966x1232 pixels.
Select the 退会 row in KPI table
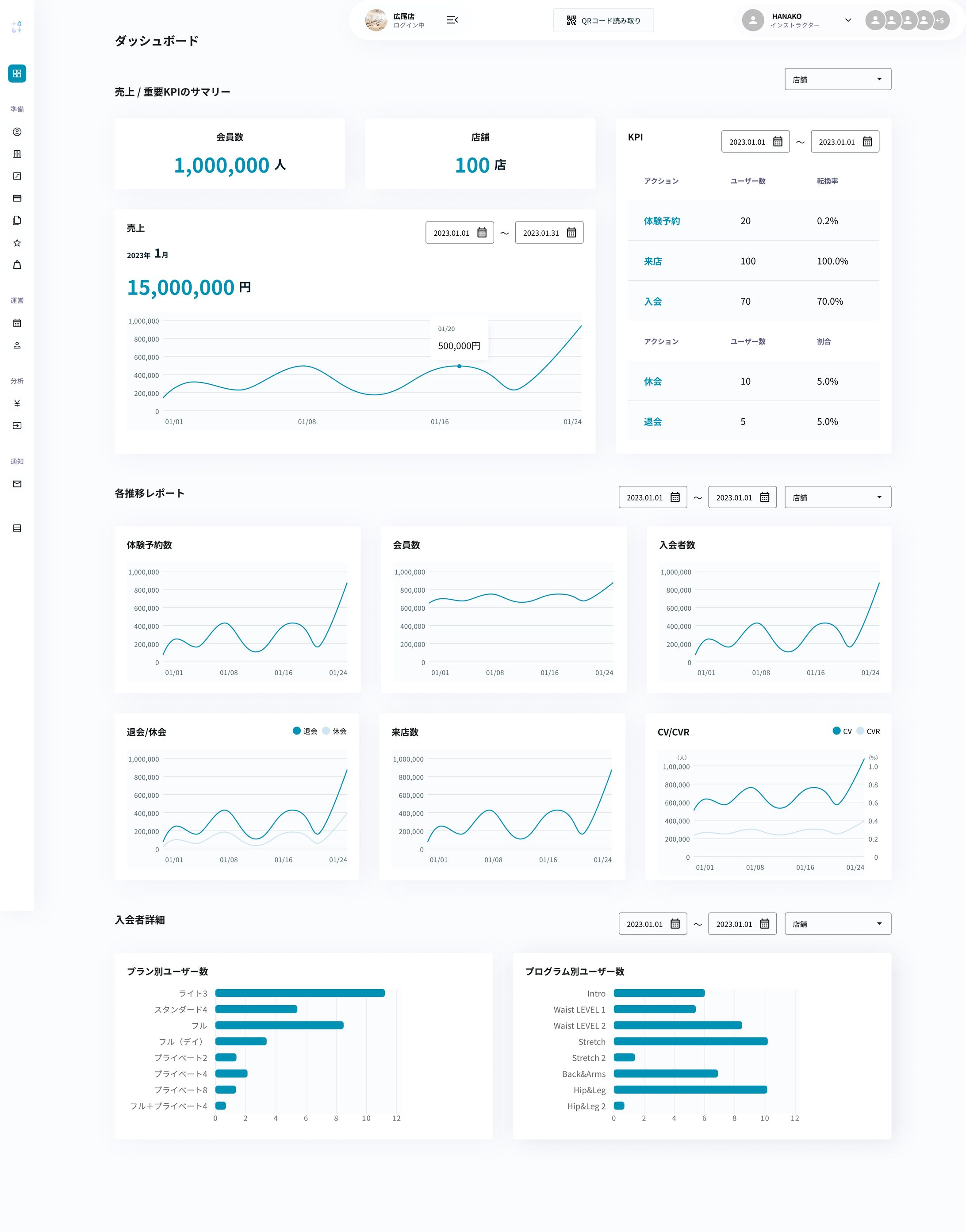pos(653,422)
